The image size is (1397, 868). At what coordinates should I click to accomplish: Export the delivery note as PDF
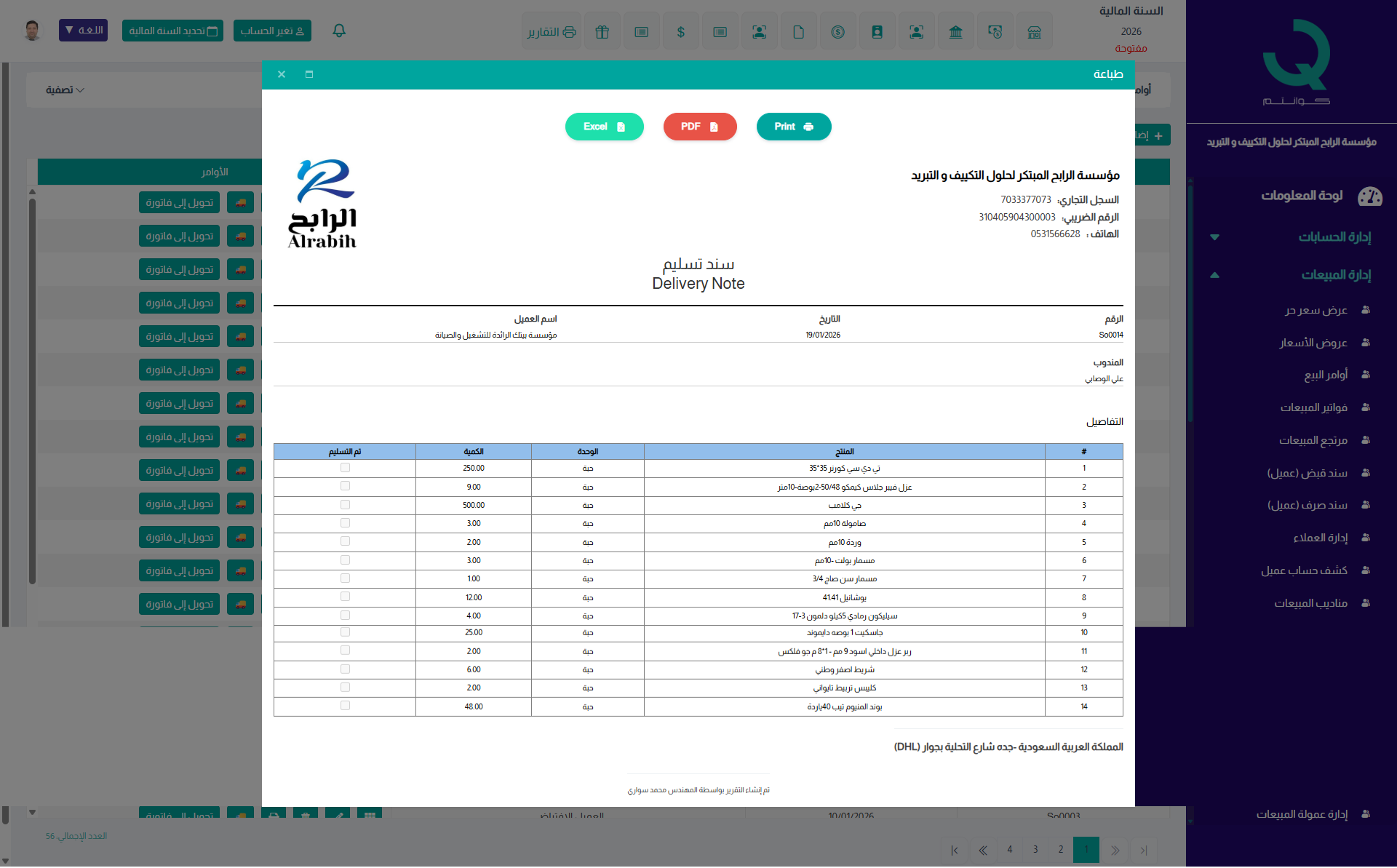coord(699,127)
